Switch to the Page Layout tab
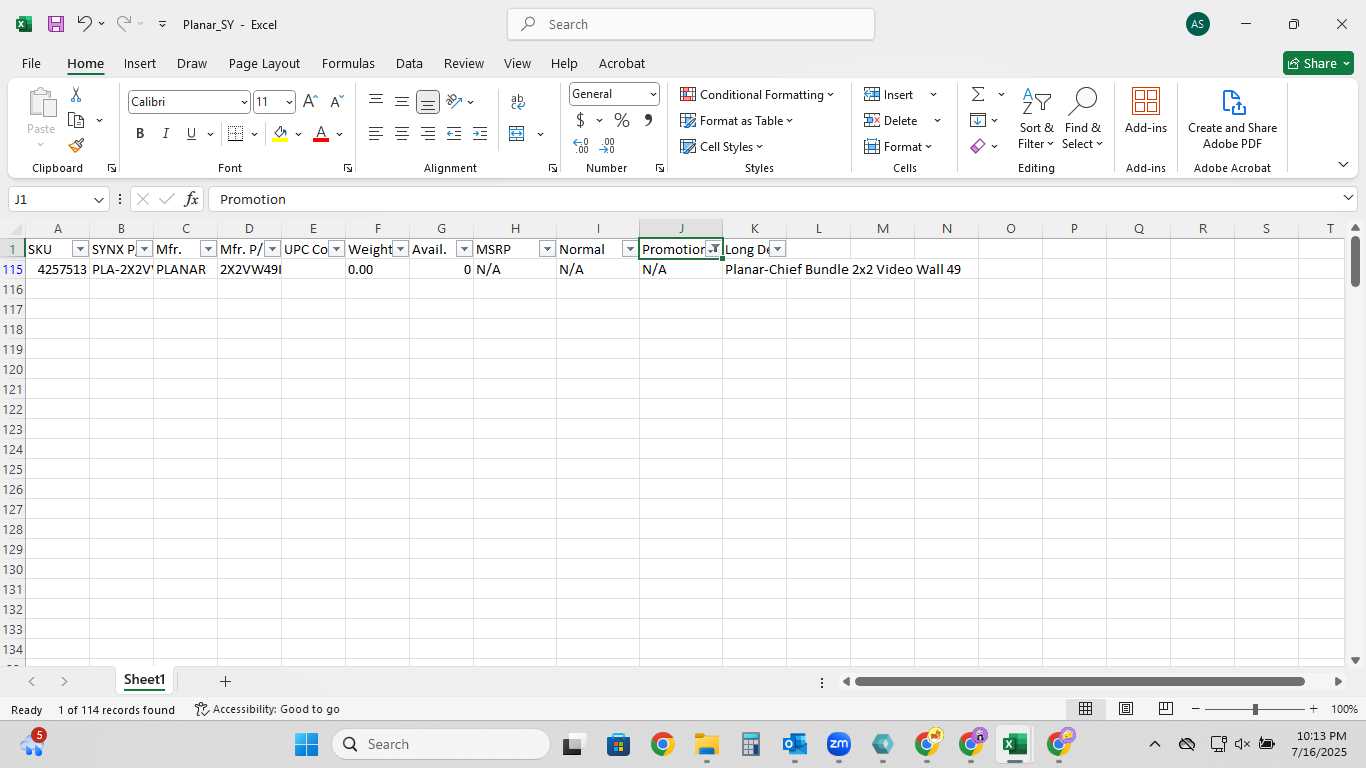The image size is (1366, 768). pos(264,63)
